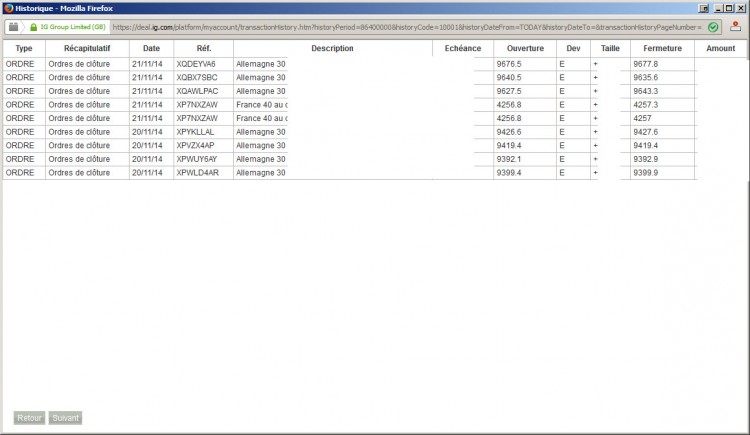Click the Type column header

(x=24, y=48)
